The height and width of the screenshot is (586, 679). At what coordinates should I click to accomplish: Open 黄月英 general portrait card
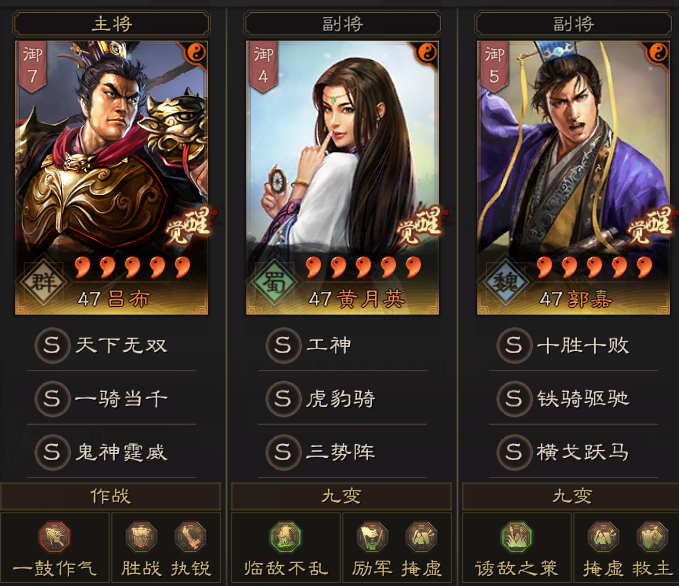[343, 178]
